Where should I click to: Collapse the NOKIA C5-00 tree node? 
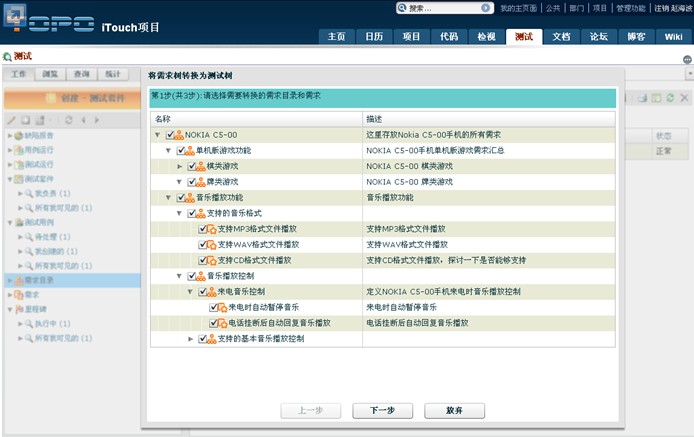coord(157,135)
